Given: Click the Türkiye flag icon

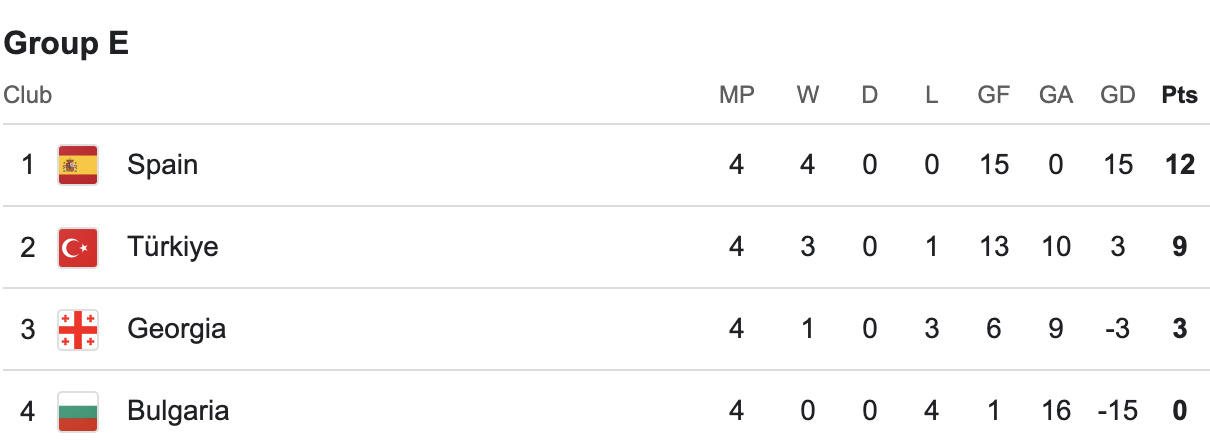Looking at the screenshot, I should [x=78, y=247].
